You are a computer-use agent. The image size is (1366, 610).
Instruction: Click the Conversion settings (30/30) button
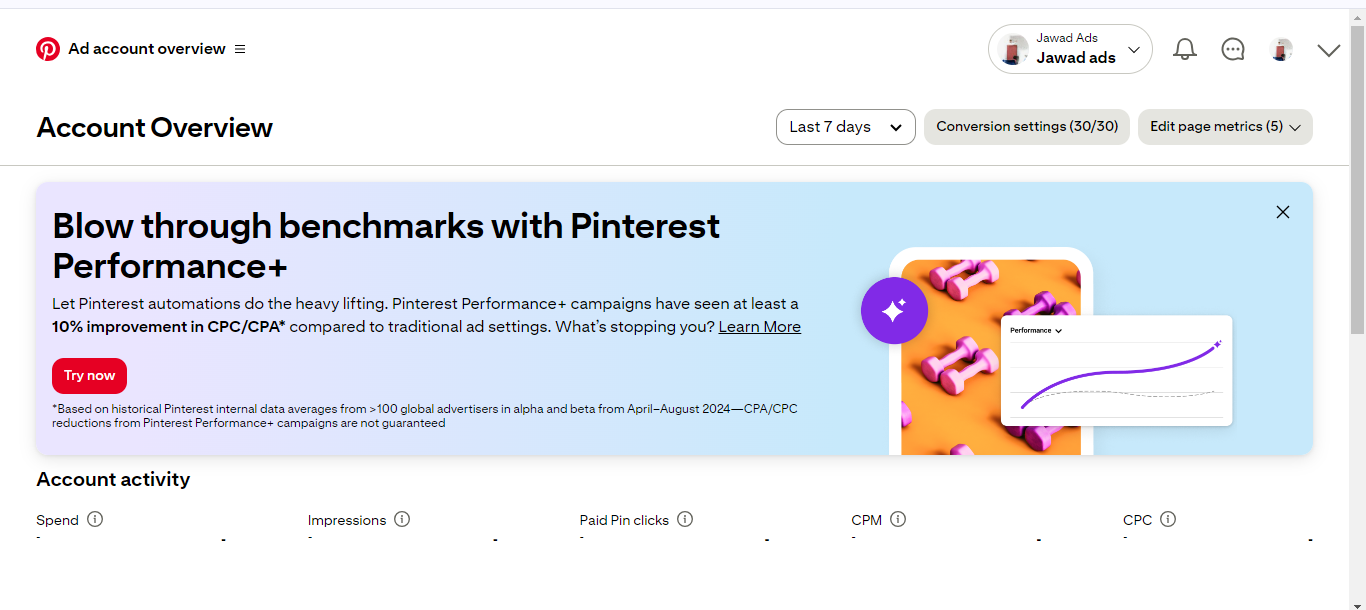click(x=1027, y=127)
